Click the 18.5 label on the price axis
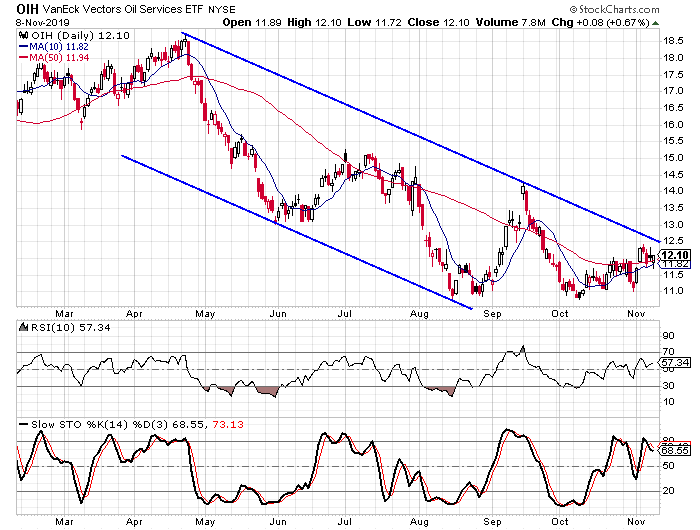This screenshot has height=530, width=700. (x=672, y=42)
